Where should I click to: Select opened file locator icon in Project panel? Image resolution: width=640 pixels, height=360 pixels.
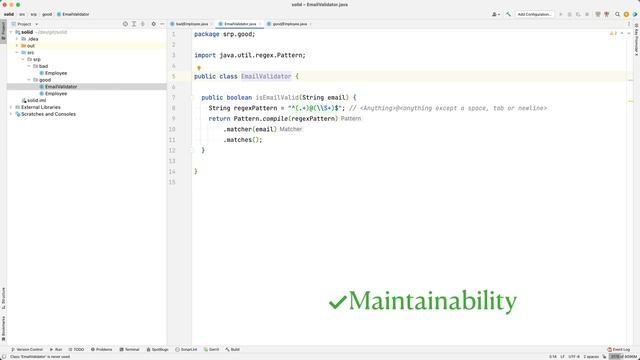(x=125, y=24)
